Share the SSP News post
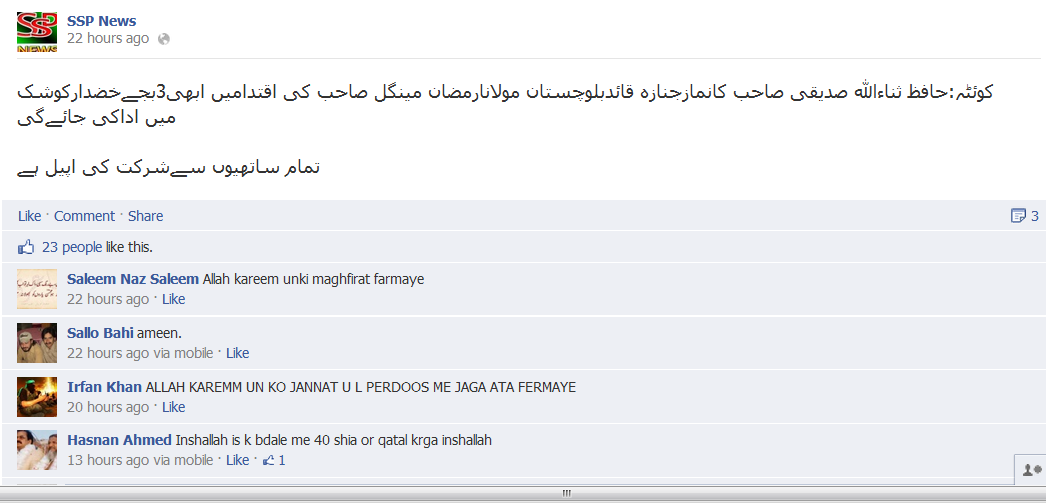Screen dimensions: 1046x503 coord(145,216)
